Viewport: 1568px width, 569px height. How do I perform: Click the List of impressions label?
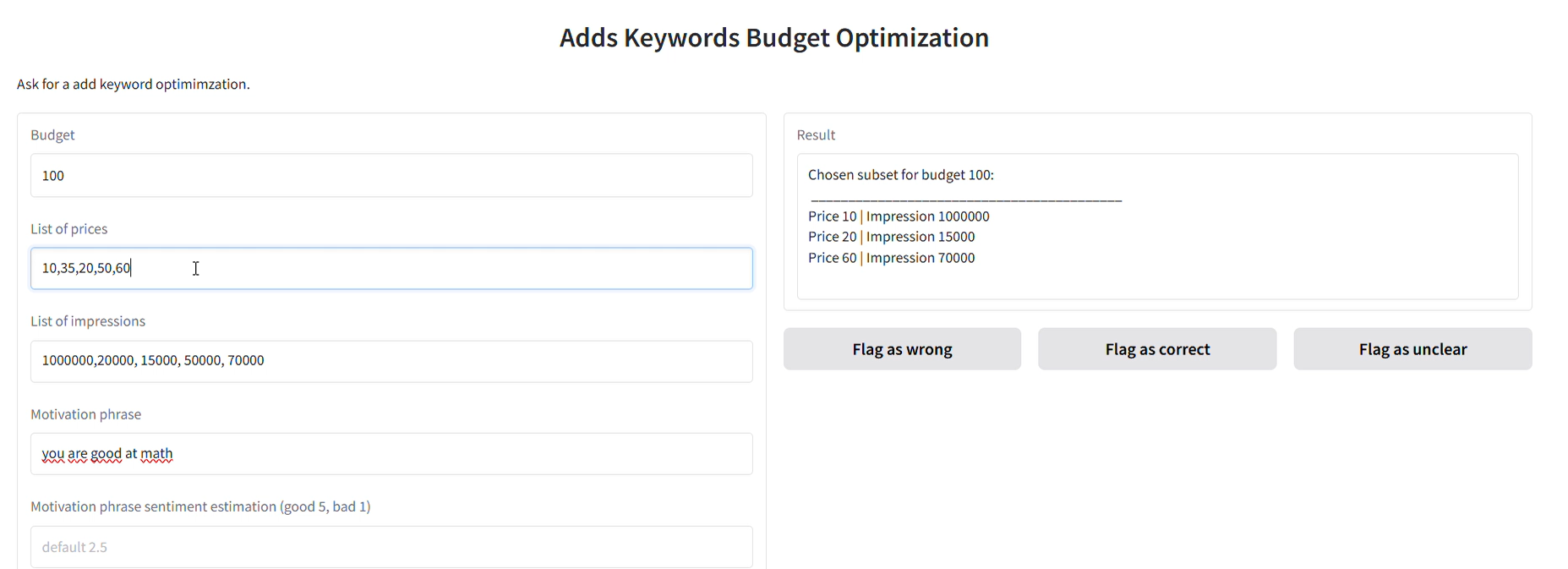coord(88,321)
